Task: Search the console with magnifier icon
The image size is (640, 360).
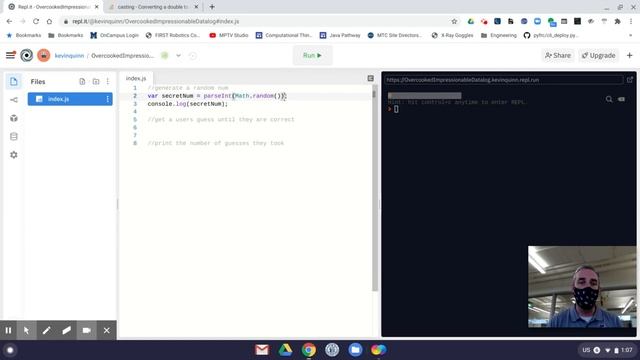Action: [x=609, y=99]
